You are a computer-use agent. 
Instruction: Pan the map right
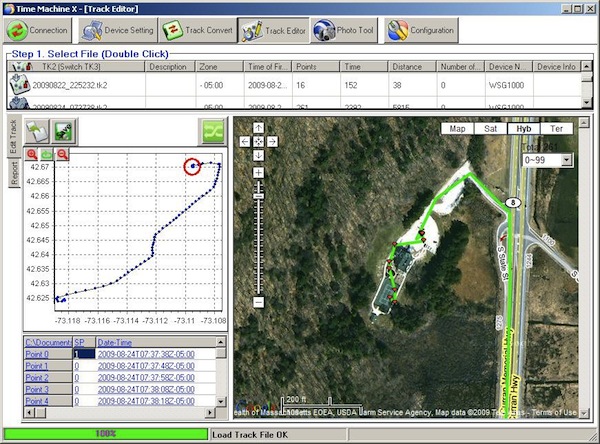(x=272, y=142)
